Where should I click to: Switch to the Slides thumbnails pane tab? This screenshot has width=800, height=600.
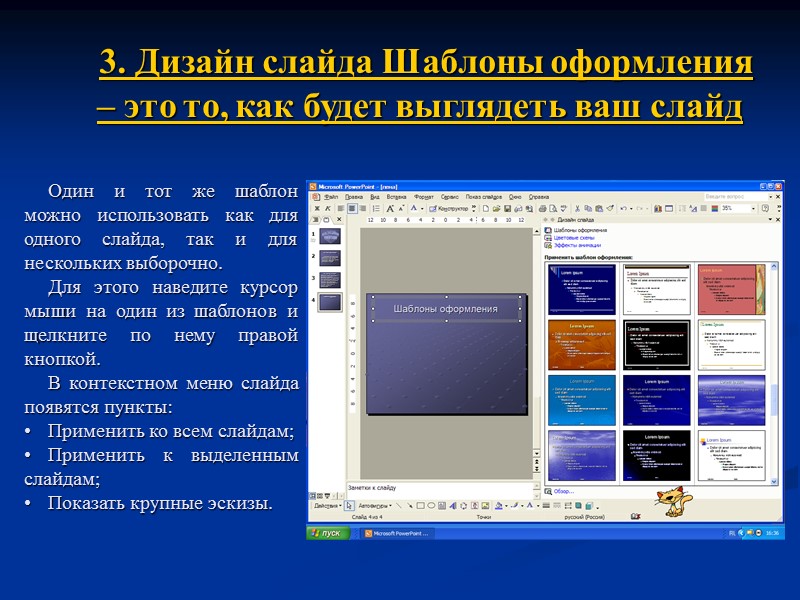pyautogui.click(x=326, y=220)
